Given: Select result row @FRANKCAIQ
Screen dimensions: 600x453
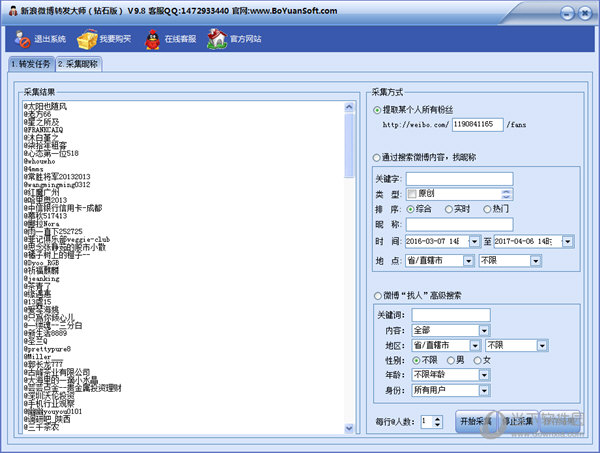Looking at the screenshot, I should pos(43,130).
